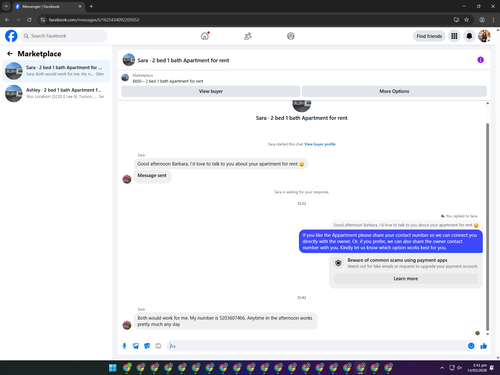Click the listing thumbnail in the chat header
The height and width of the screenshot is (375, 500).
[129, 60]
